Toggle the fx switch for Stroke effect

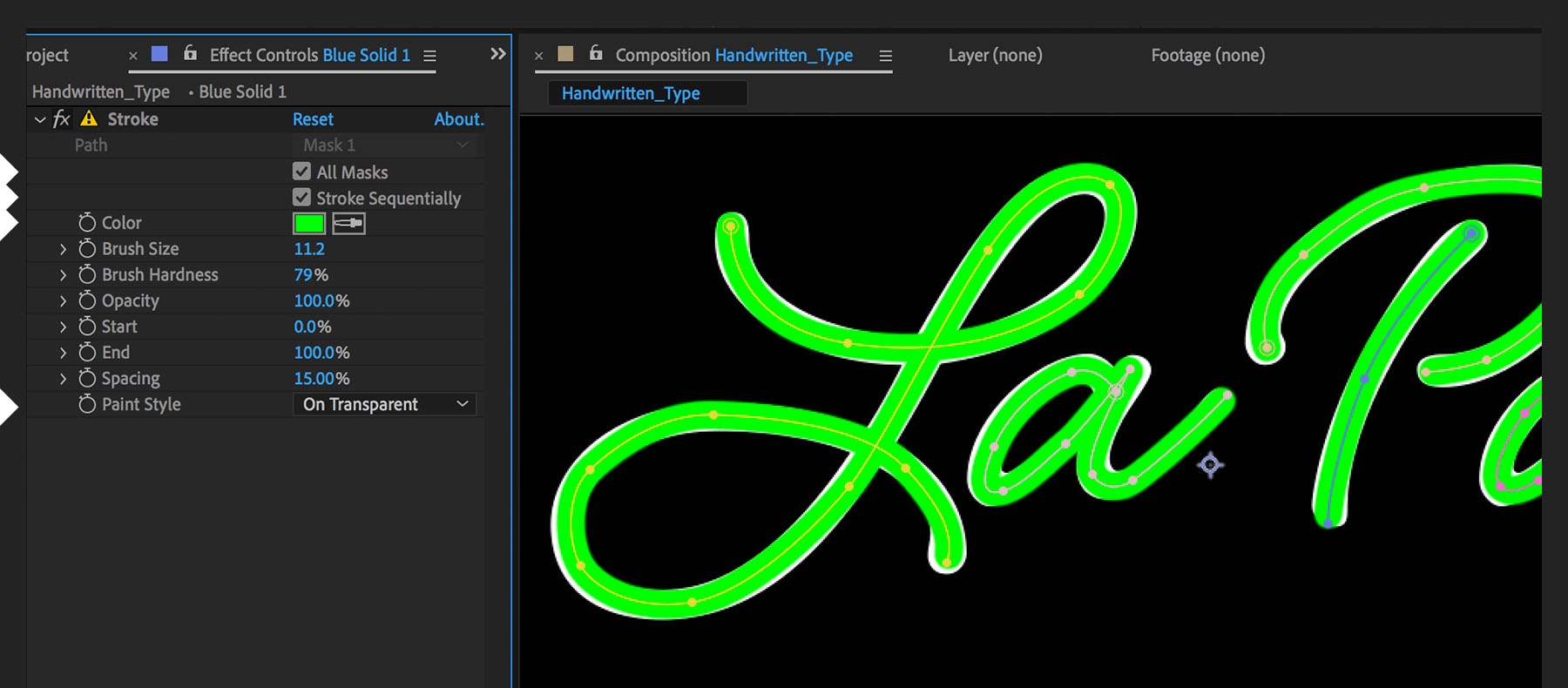[61, 119]
